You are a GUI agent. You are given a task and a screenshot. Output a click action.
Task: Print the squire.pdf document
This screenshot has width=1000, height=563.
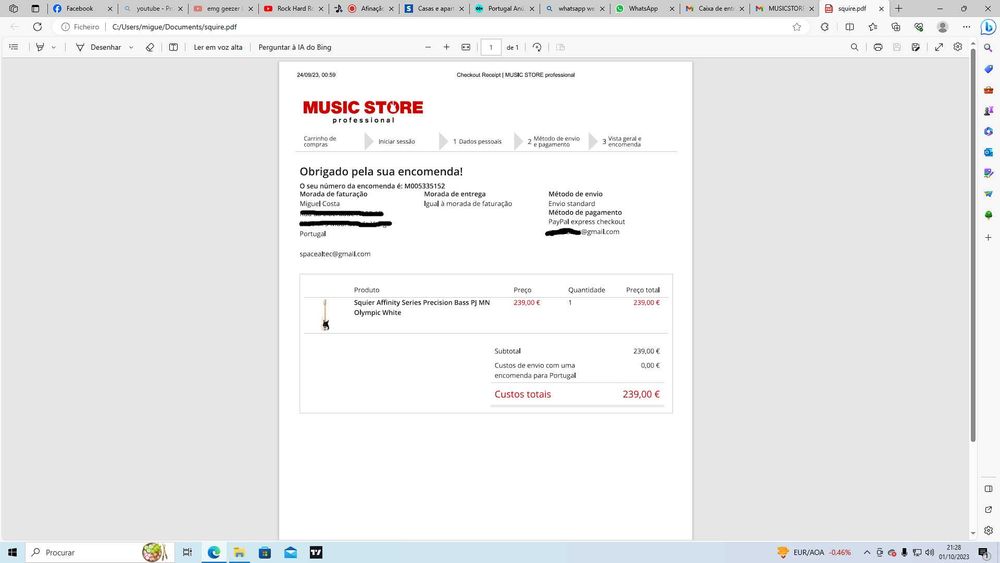[x=878, y=47]
